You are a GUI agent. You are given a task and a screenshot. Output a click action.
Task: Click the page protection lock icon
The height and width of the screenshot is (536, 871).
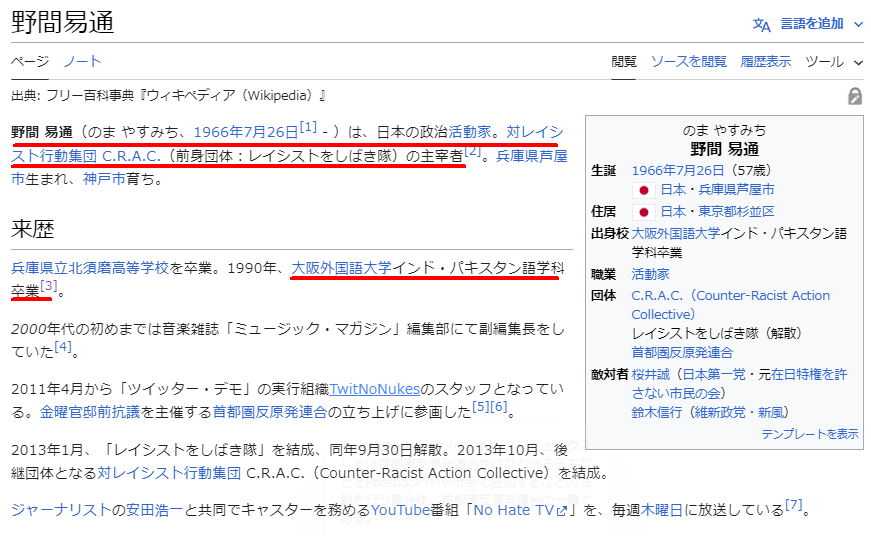click(855, 96)
